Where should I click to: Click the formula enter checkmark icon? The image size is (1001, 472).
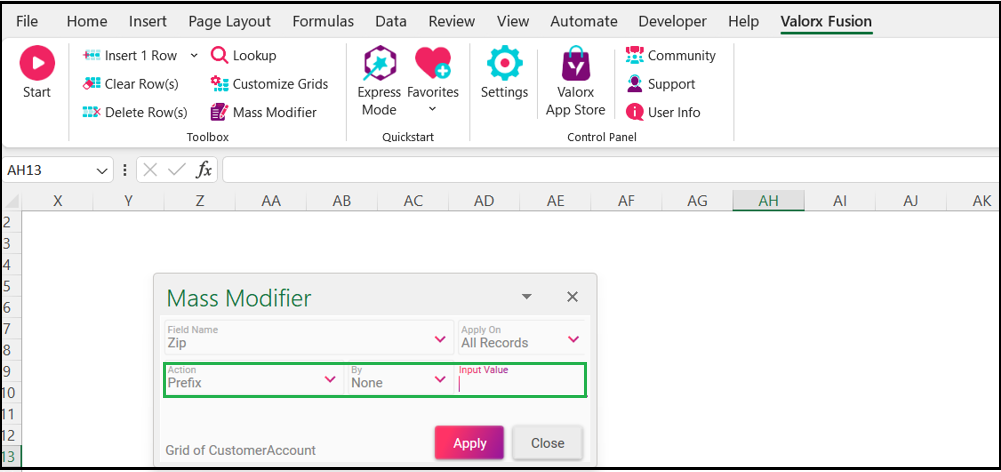176,170
